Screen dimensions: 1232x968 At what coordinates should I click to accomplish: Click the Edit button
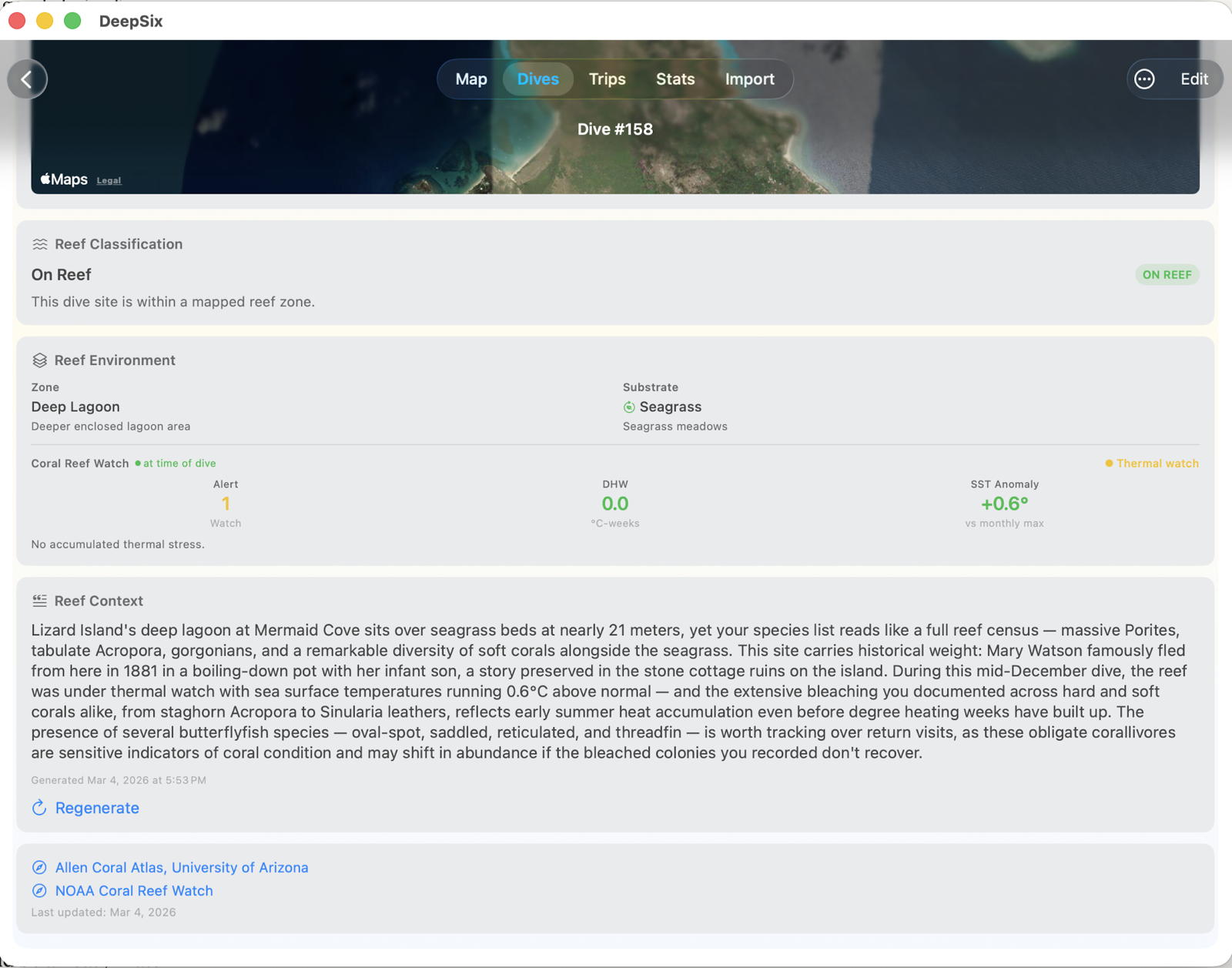(1194, 79)
